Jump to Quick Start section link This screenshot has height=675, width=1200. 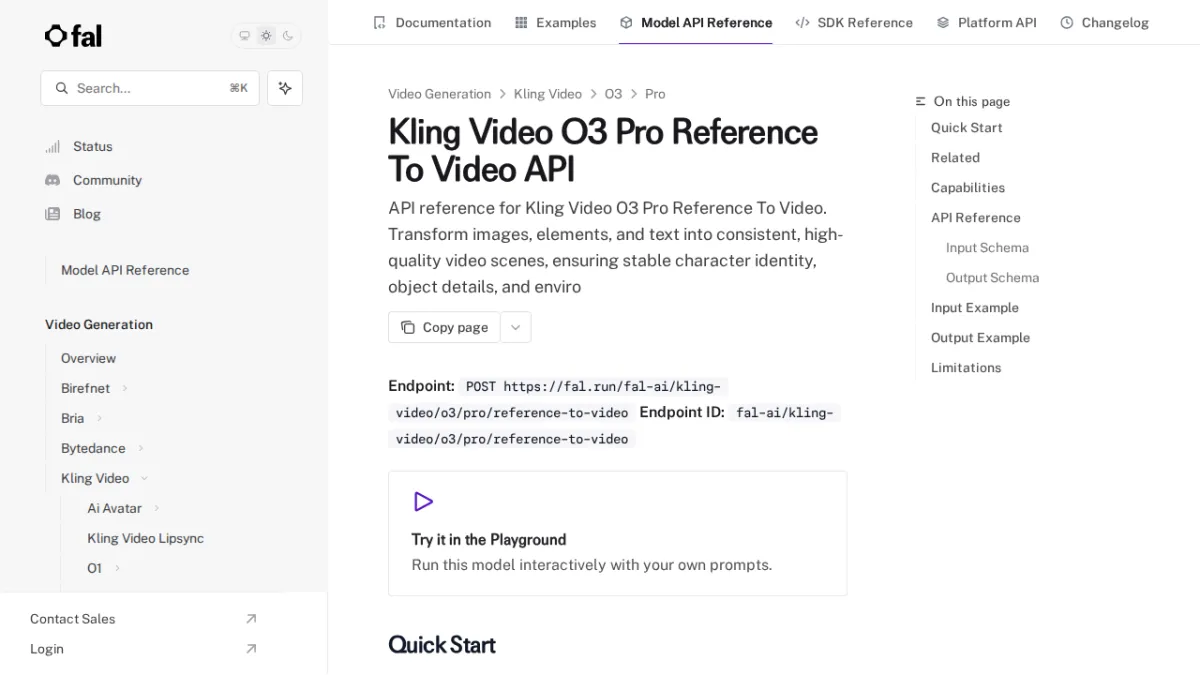click(x=967, y=128)
